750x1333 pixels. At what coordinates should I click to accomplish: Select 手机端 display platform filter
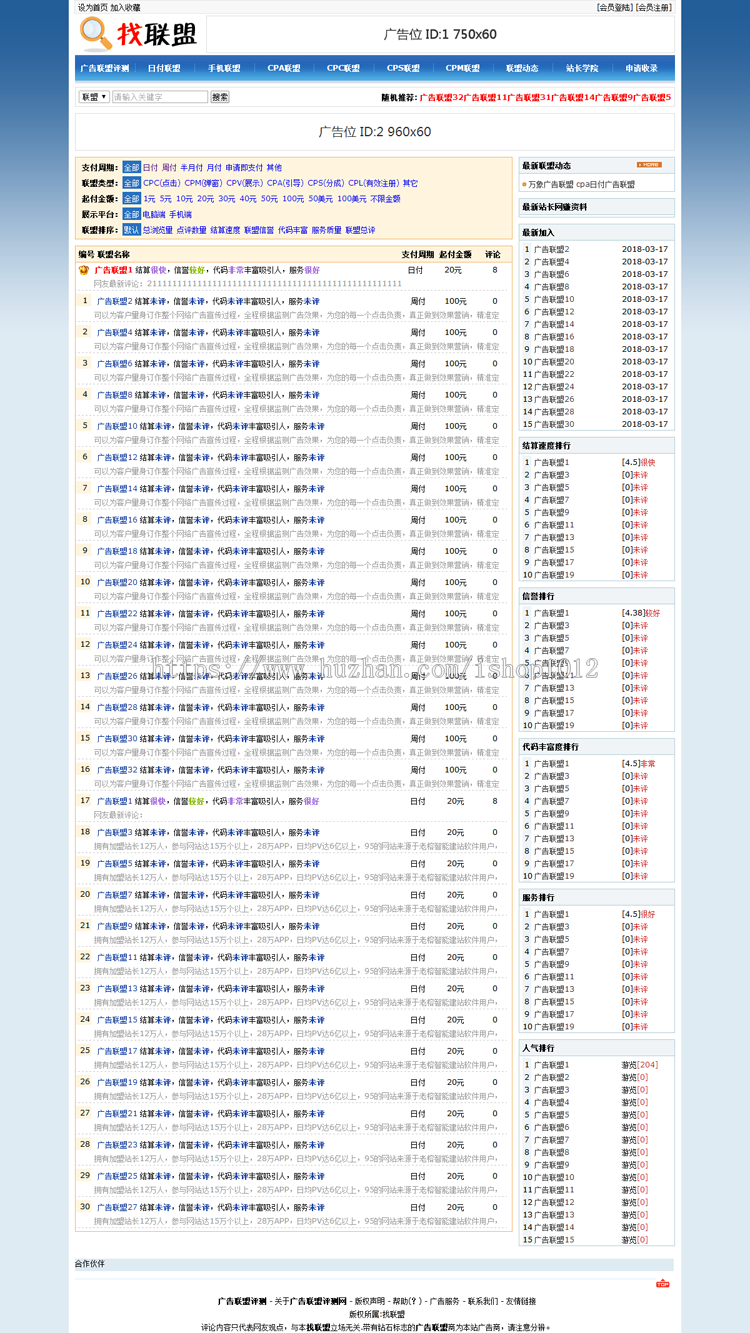coord(180,215)
